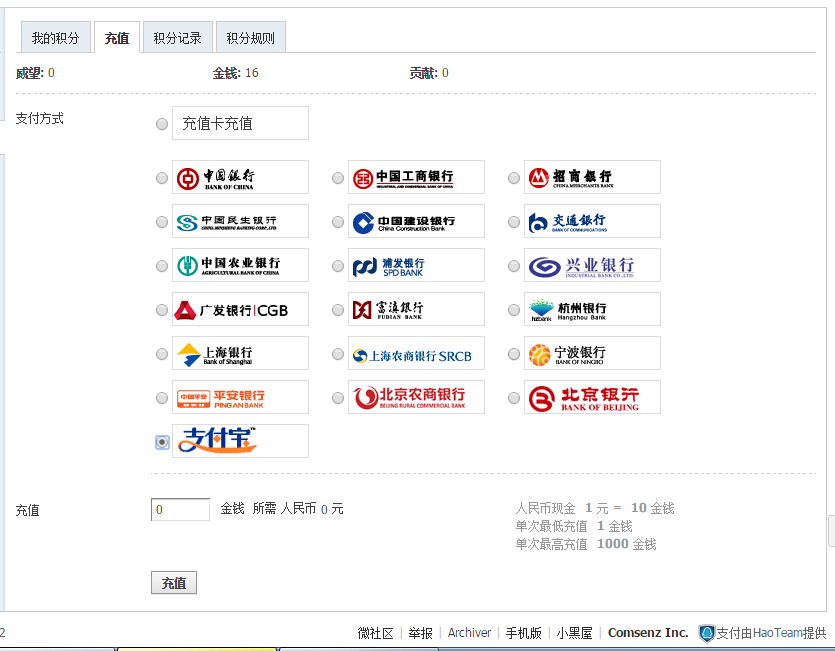Select the 上海农商银行 radio button

(338, 354)
